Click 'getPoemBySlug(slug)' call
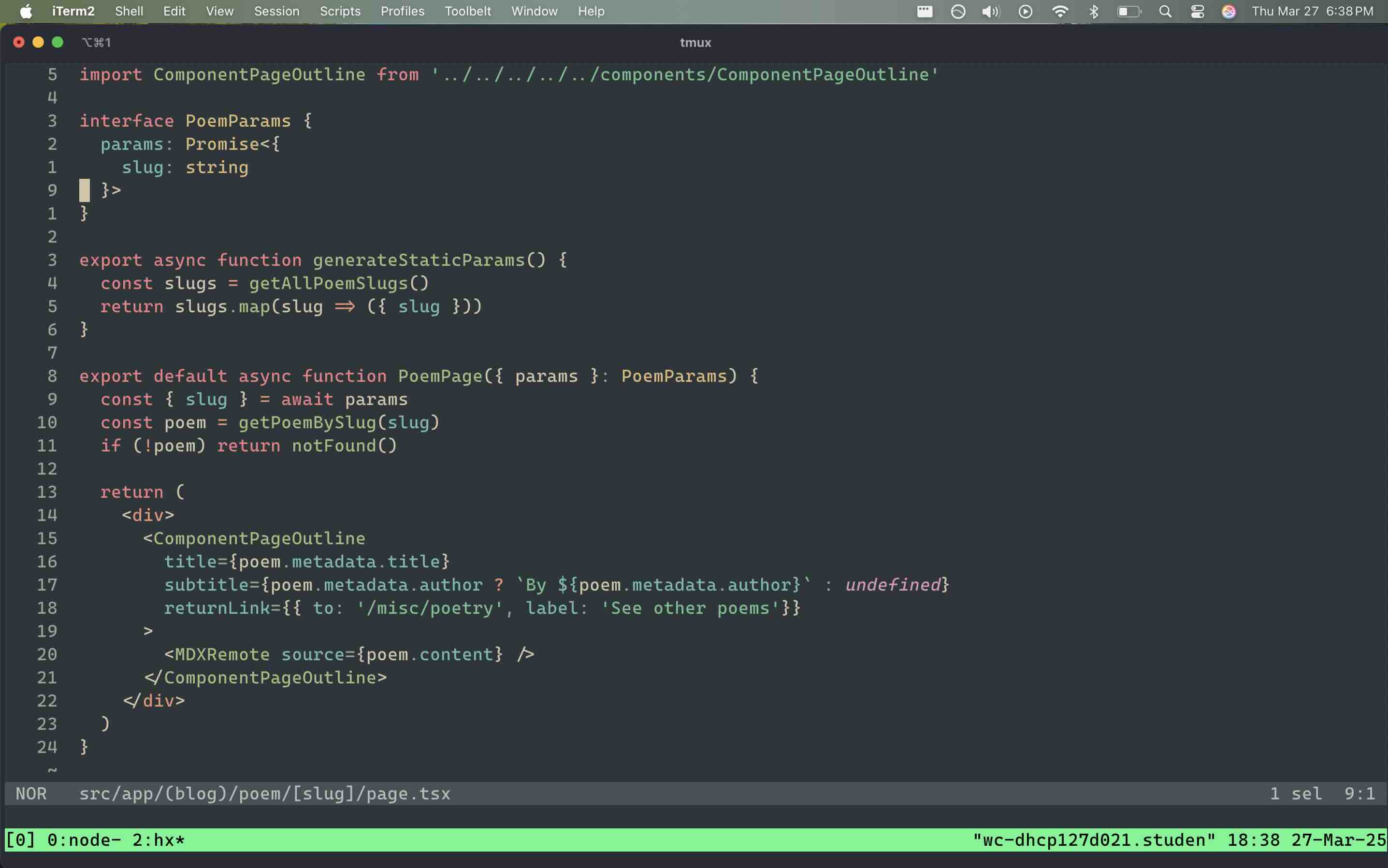The width and height of the screenshot is (1388, 868). point(339,422)
